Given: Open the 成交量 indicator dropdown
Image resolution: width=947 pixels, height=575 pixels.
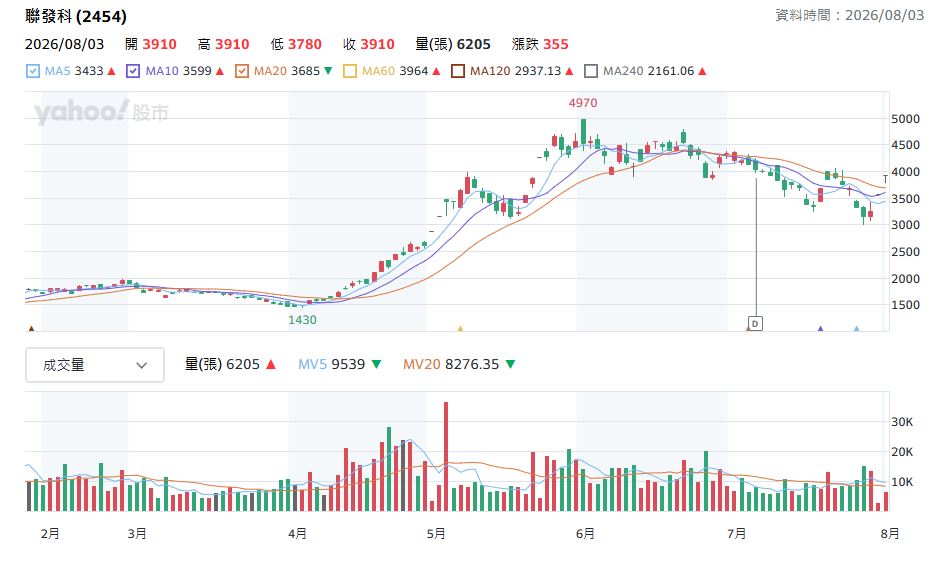Looking at the screenshot, I should tap(95, 365).
